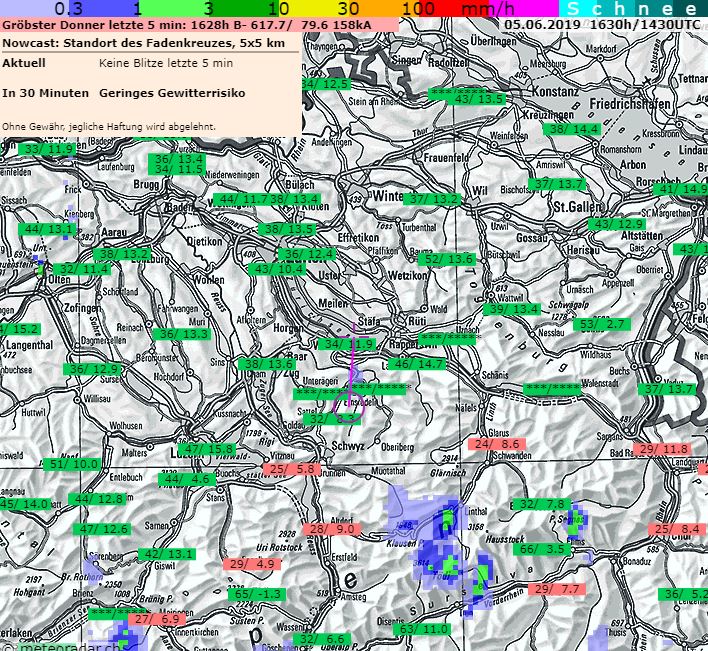
Task: Select station label 38/ 13.2 near Aarau
Action: click(x=122, y=254)
